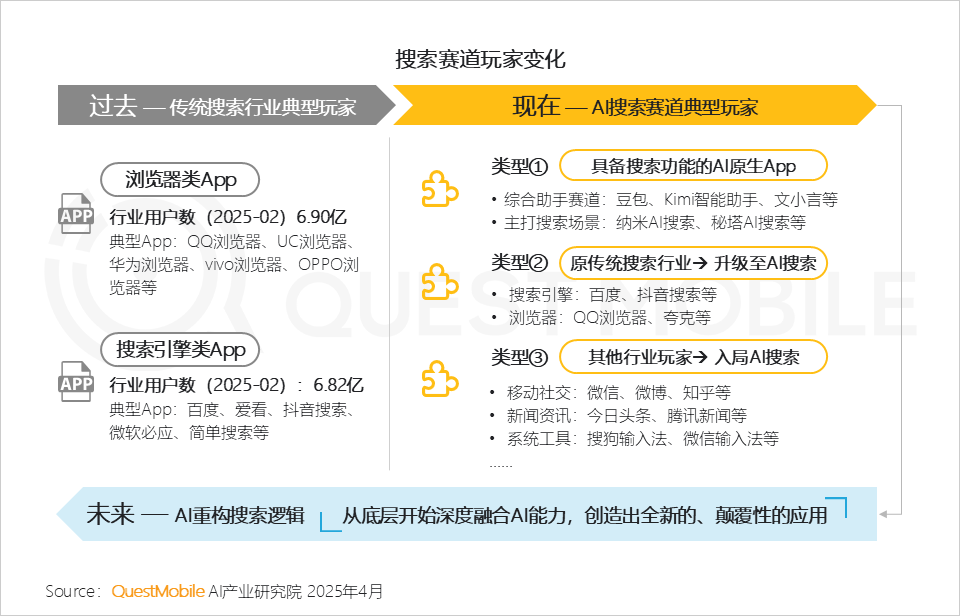Screen dimensions: 960x616
Task: Click the 搜索赛道玩家变化 title text
Action: pyautogui.click(x=480, y=59)
